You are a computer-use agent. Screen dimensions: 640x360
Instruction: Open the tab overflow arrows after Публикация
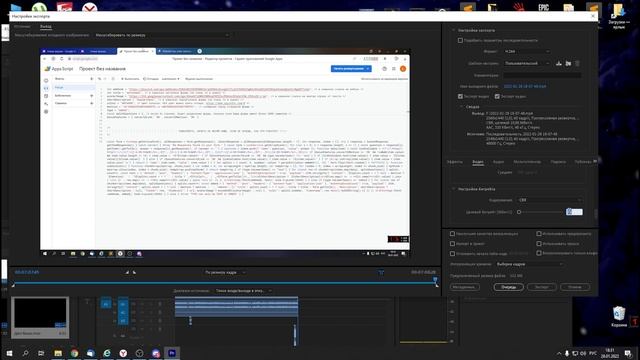595,162
